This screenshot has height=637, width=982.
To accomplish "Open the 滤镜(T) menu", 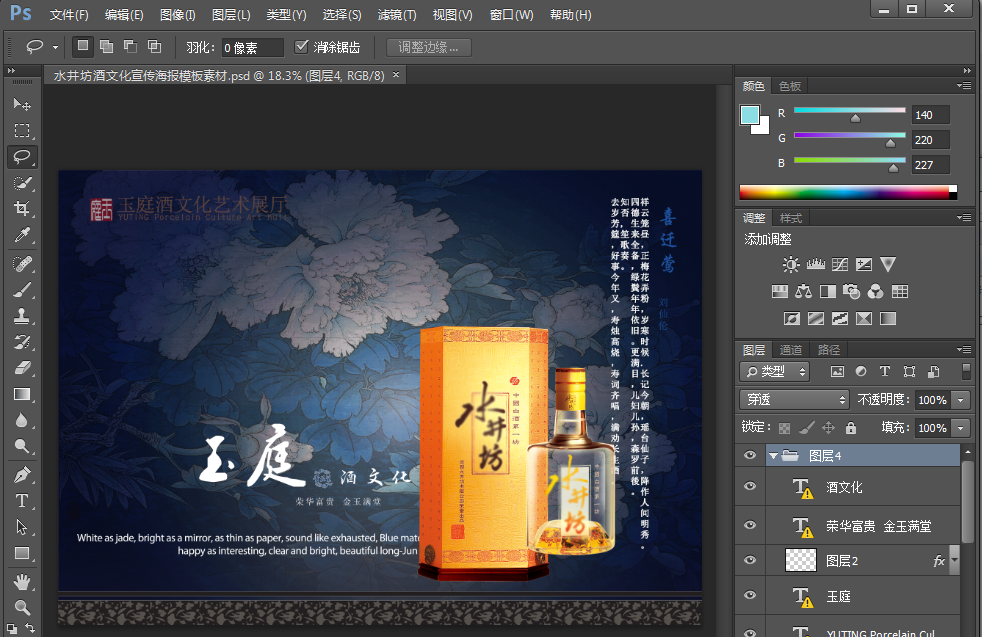I will pyautogui.click(x=396, y=15).
